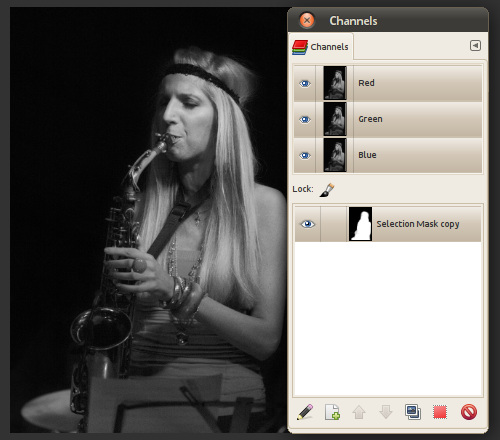The width and height of the screenshot is (500, 440).
Task: Select the Red channel row
Action: pyautogui.click(x=388, y=83)
